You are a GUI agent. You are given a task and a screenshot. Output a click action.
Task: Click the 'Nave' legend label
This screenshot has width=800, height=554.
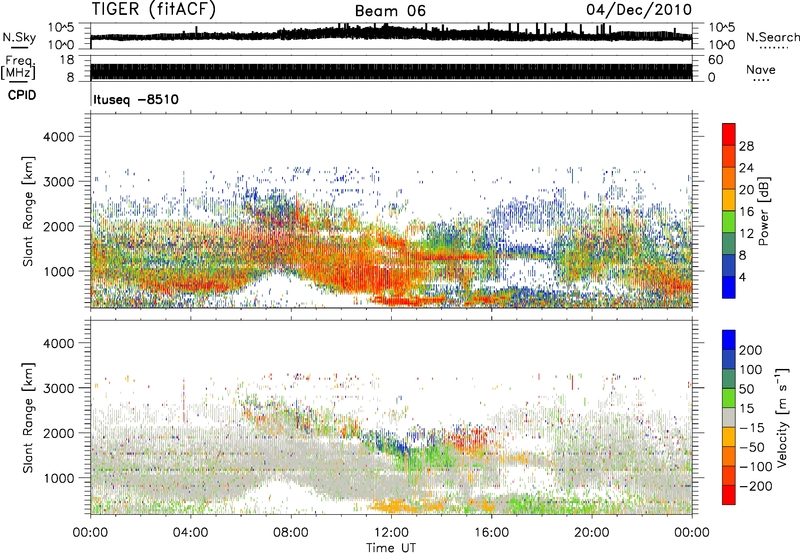[761, 69]
